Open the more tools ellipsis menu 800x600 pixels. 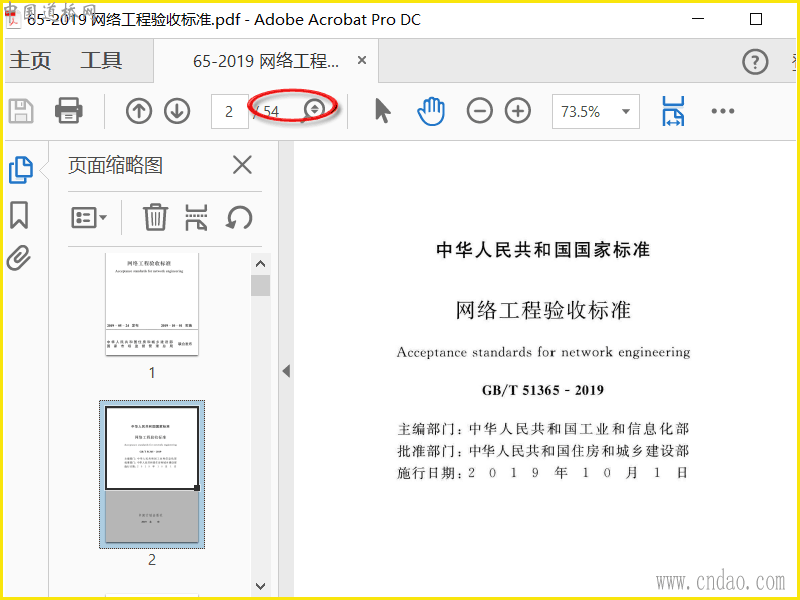coord(723,111)
